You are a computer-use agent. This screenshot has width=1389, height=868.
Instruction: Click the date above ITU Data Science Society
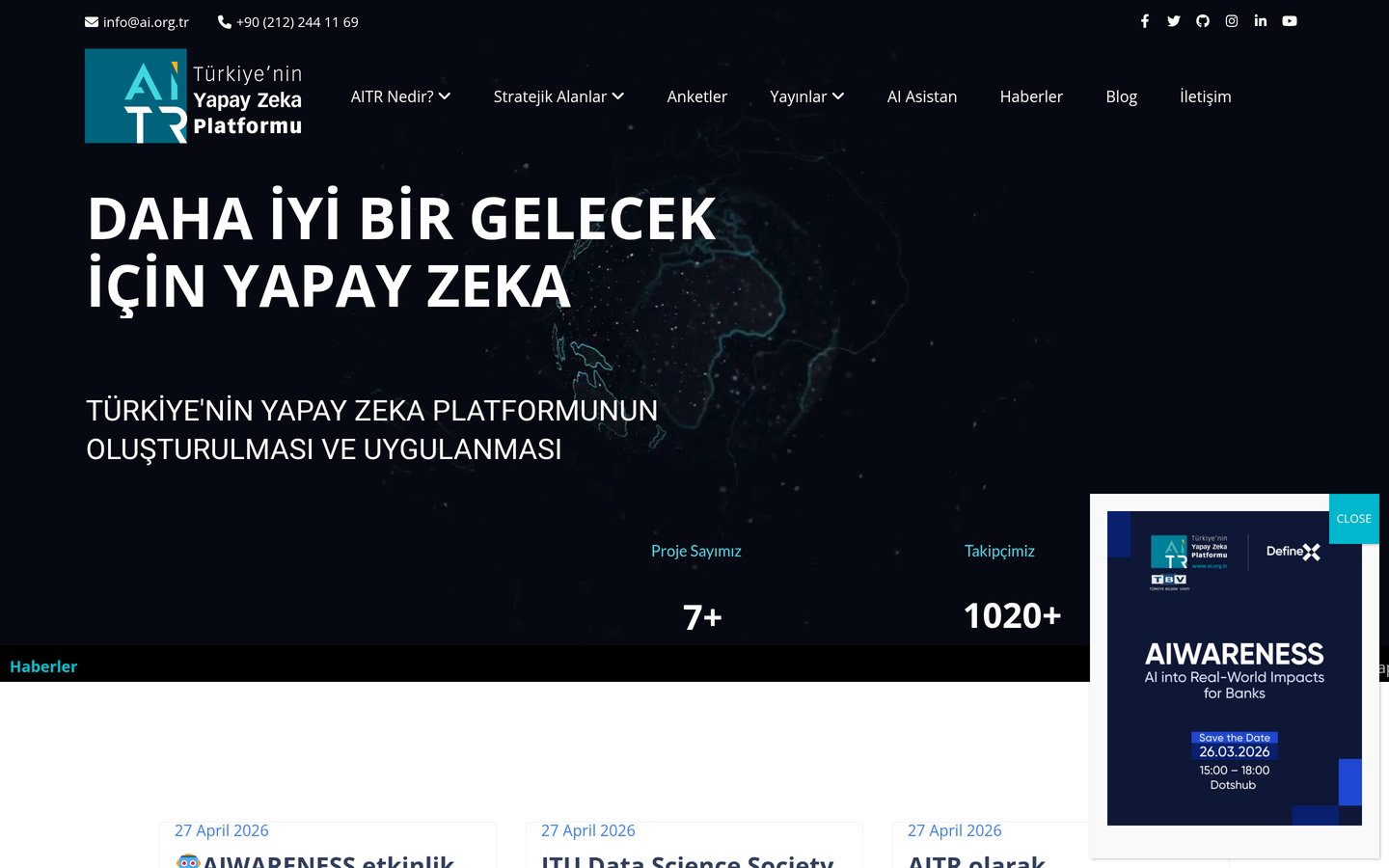[x=588, y=830]
